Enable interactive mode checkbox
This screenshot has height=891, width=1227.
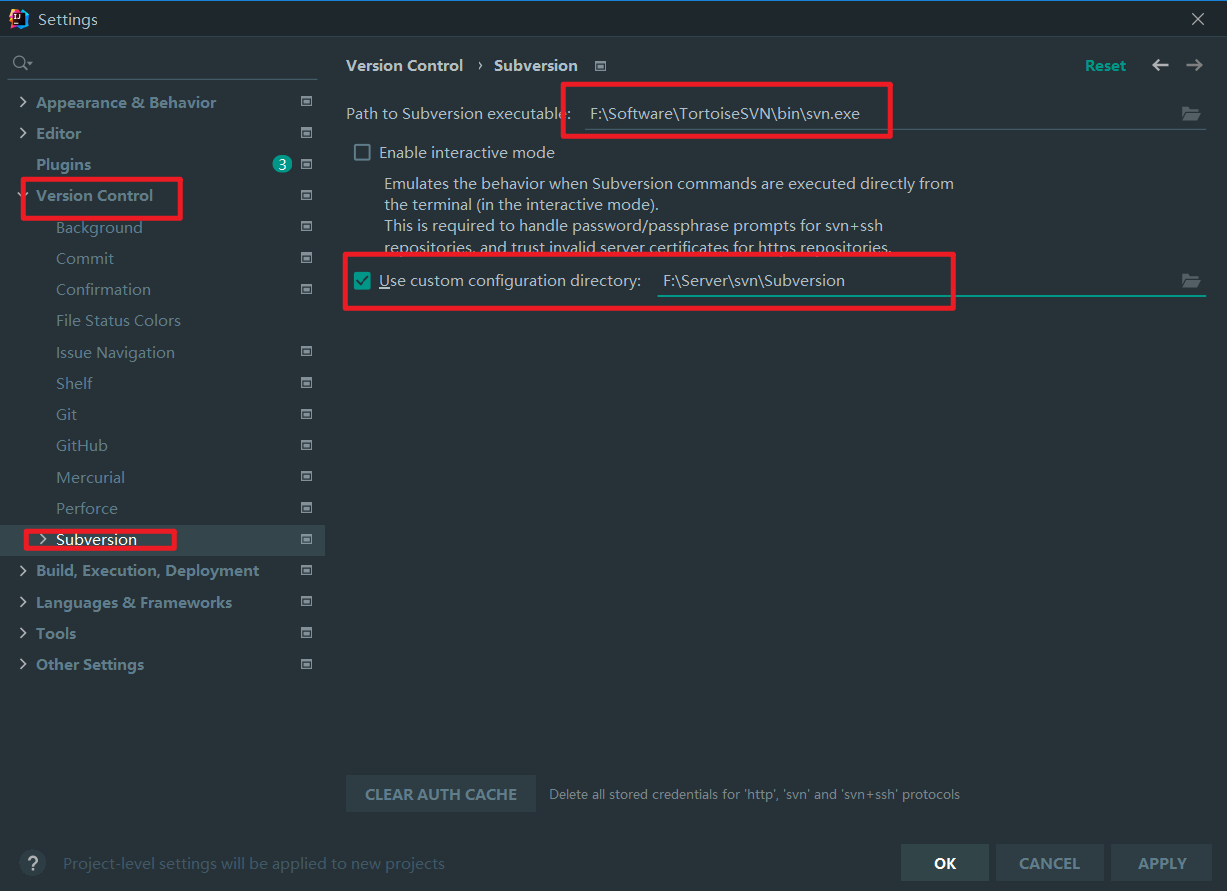coord(362,153)
